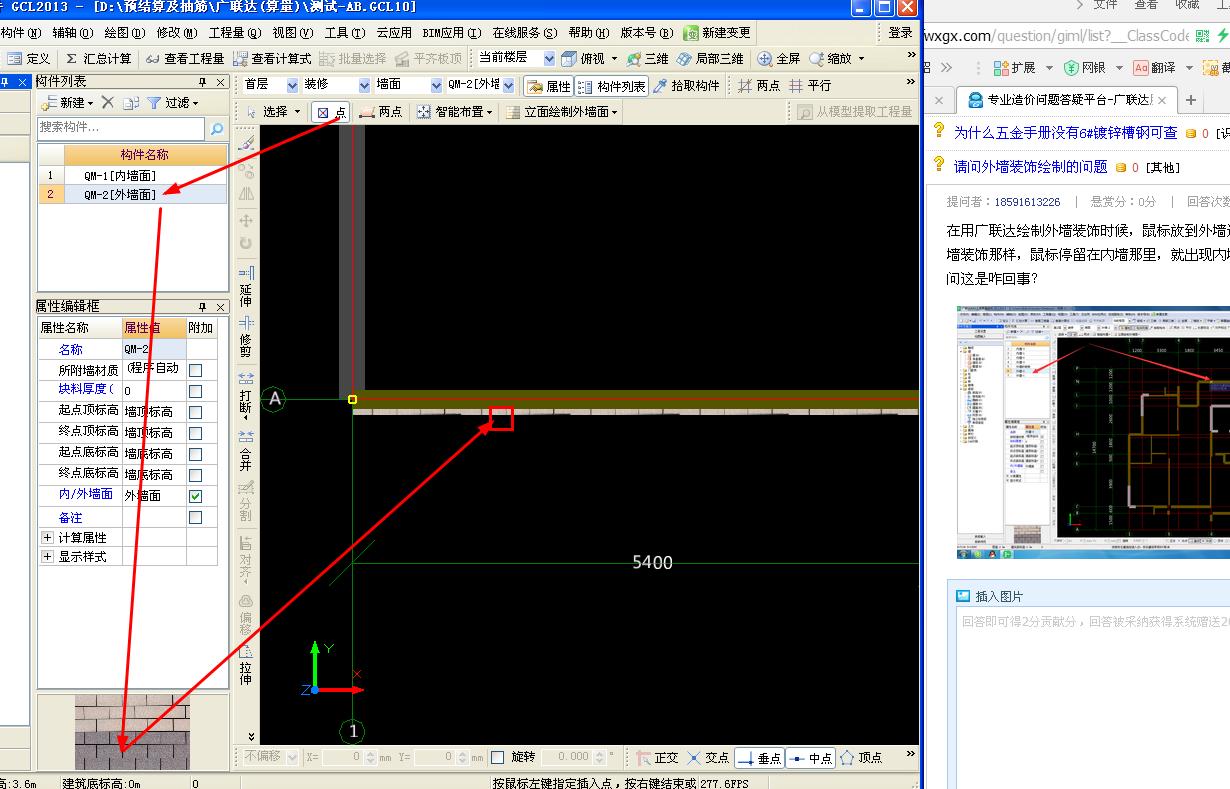1230x789 pixels.
Task: Select 延伸 extend tool
Action: coord(246,288)
